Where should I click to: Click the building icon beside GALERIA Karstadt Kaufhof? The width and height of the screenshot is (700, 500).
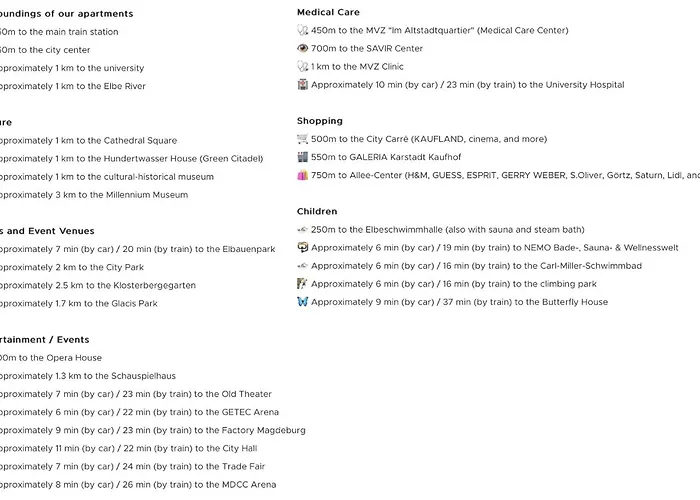[303, 157]
